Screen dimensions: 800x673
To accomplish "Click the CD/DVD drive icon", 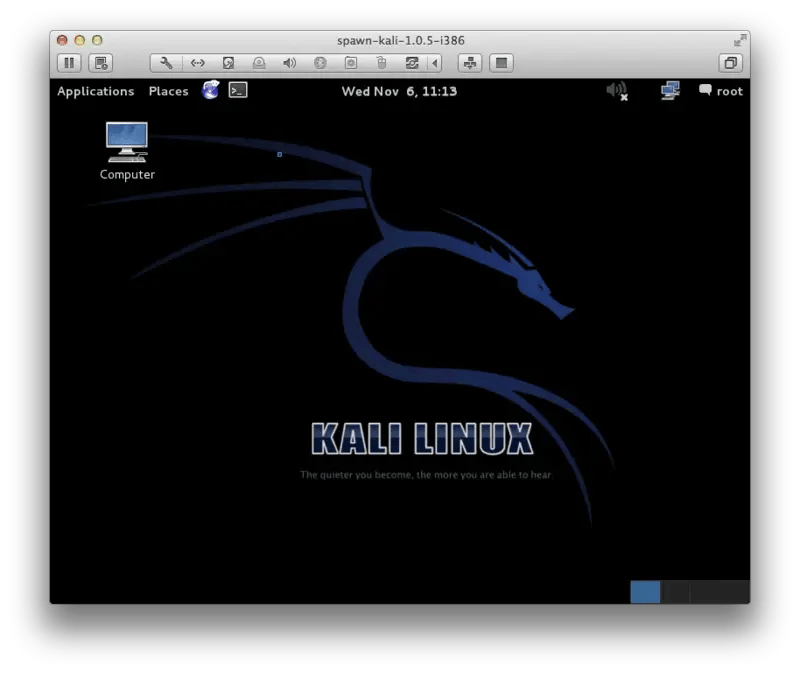I will click(259, 63).
